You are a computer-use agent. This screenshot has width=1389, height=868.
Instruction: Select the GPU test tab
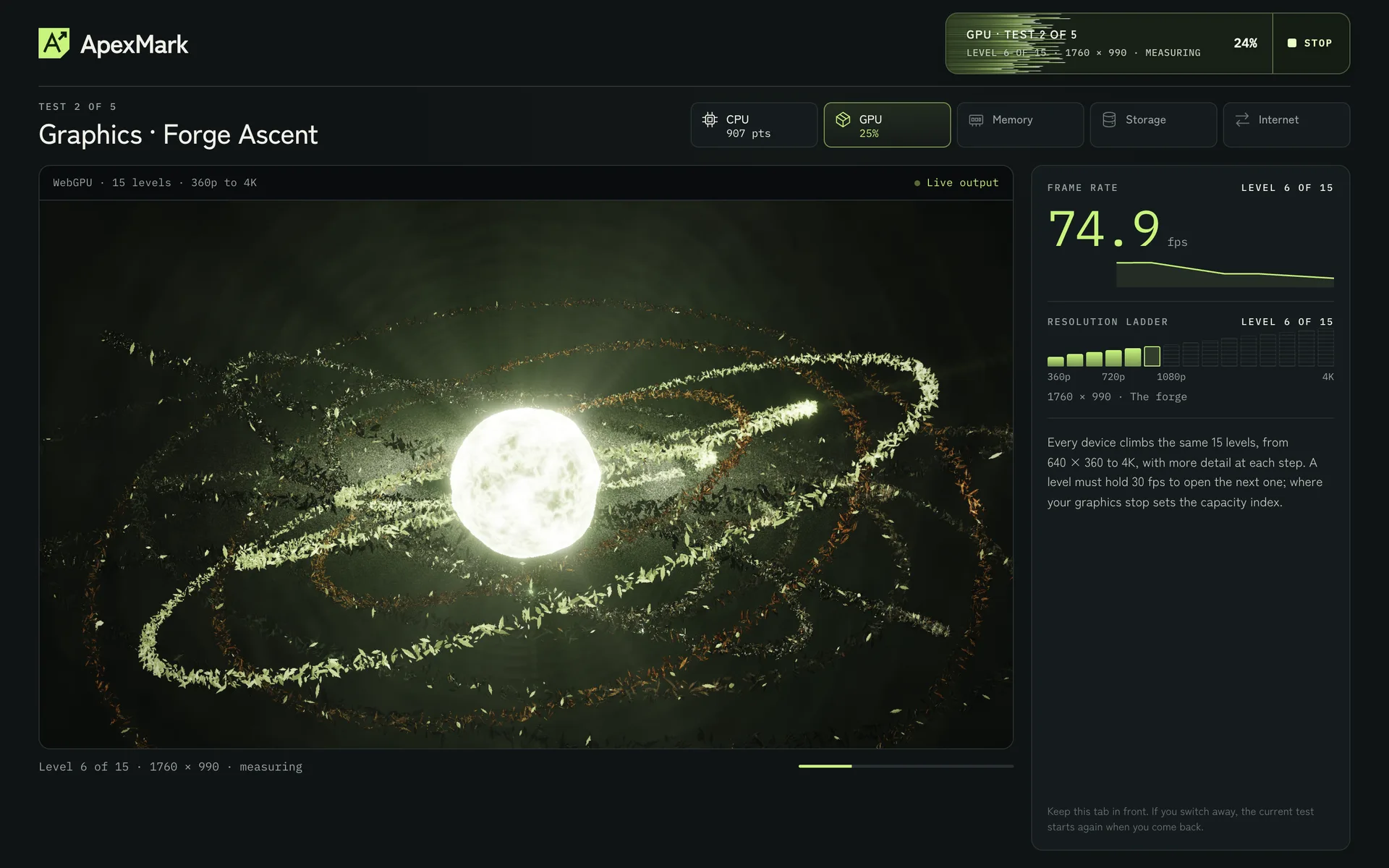pyautogui.click(x=887, y=125)
